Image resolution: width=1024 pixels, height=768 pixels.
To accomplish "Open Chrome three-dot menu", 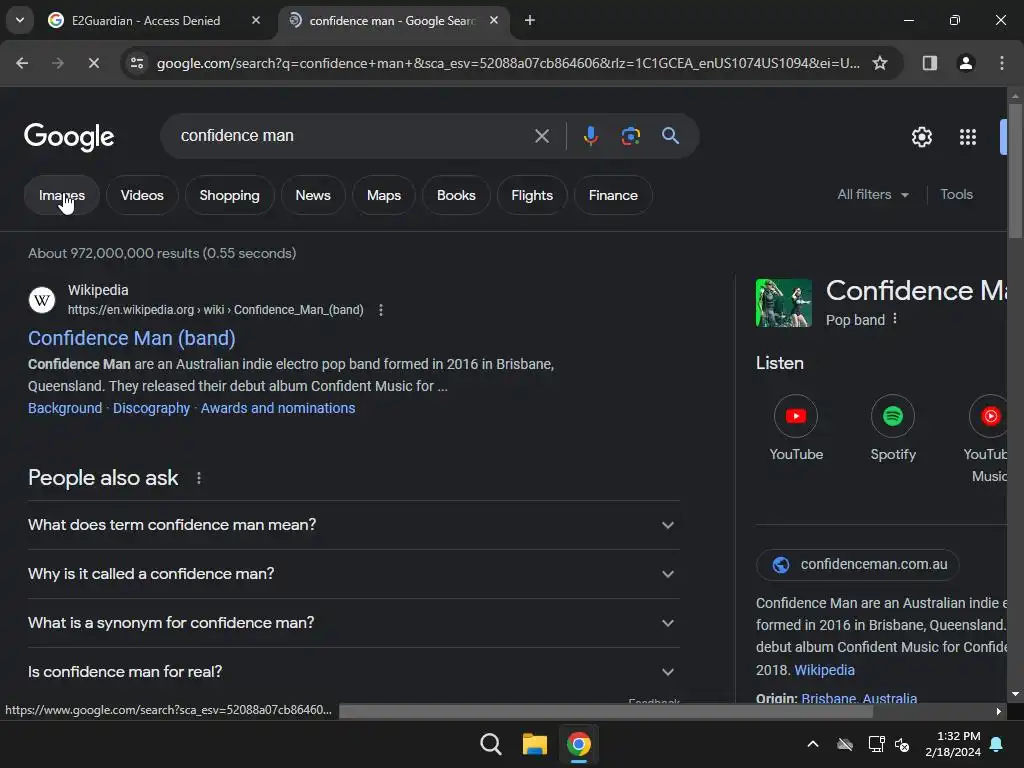I will point(1001,63).
